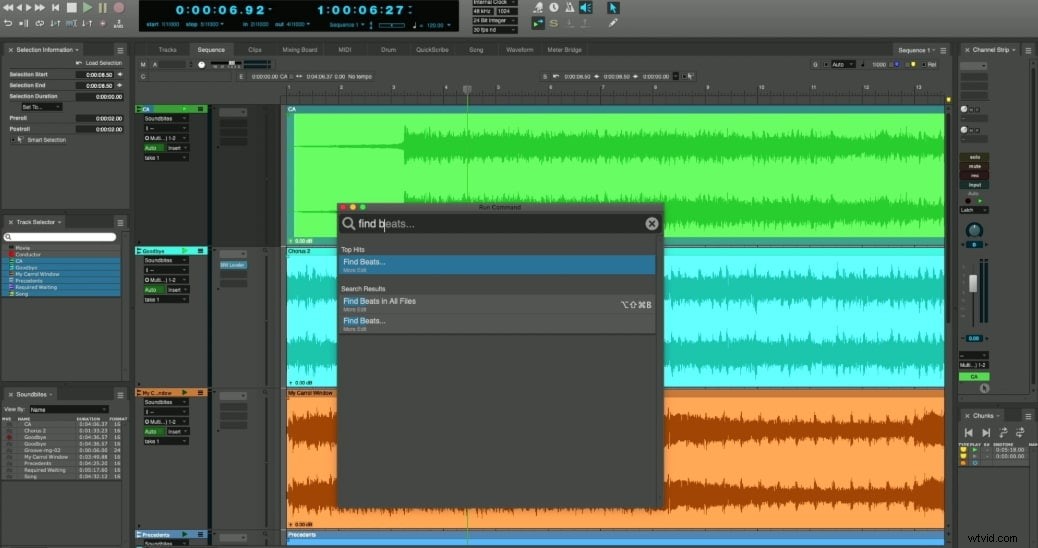The width and height of the screenshot is (1038, 548).
Task: Toggle mute on the channel strip
Action: 974,167
